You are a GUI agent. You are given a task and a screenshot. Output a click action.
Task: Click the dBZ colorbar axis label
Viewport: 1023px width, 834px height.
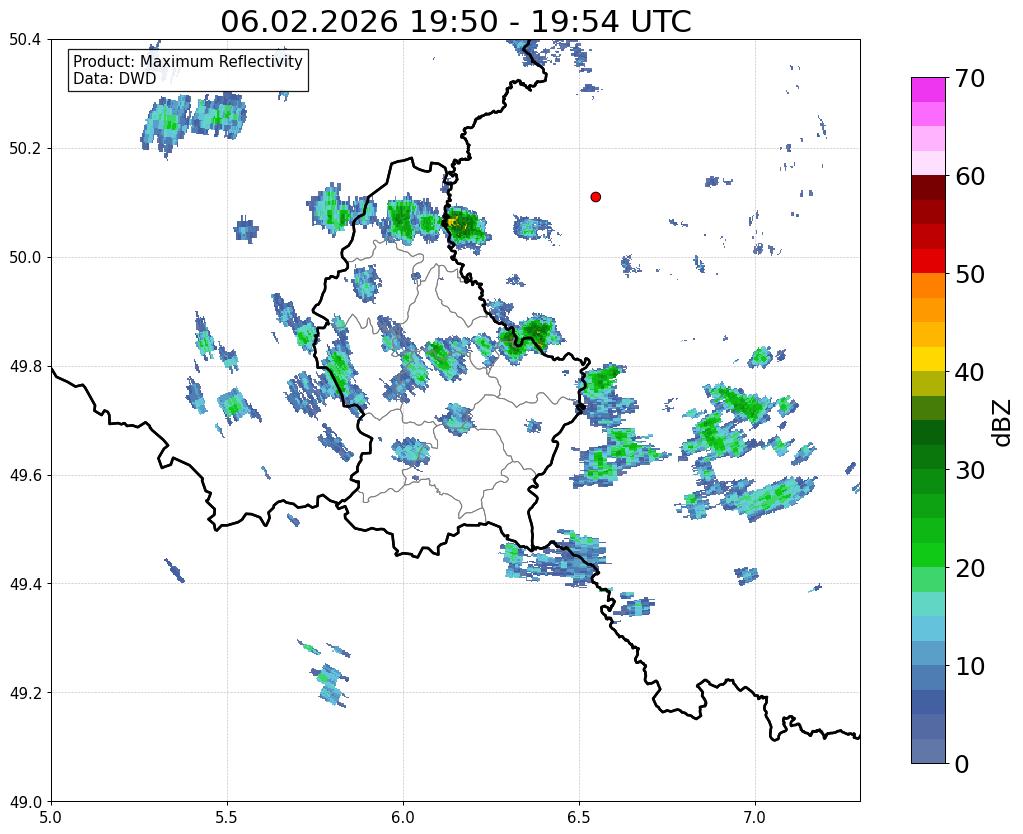coord(1003,422)
